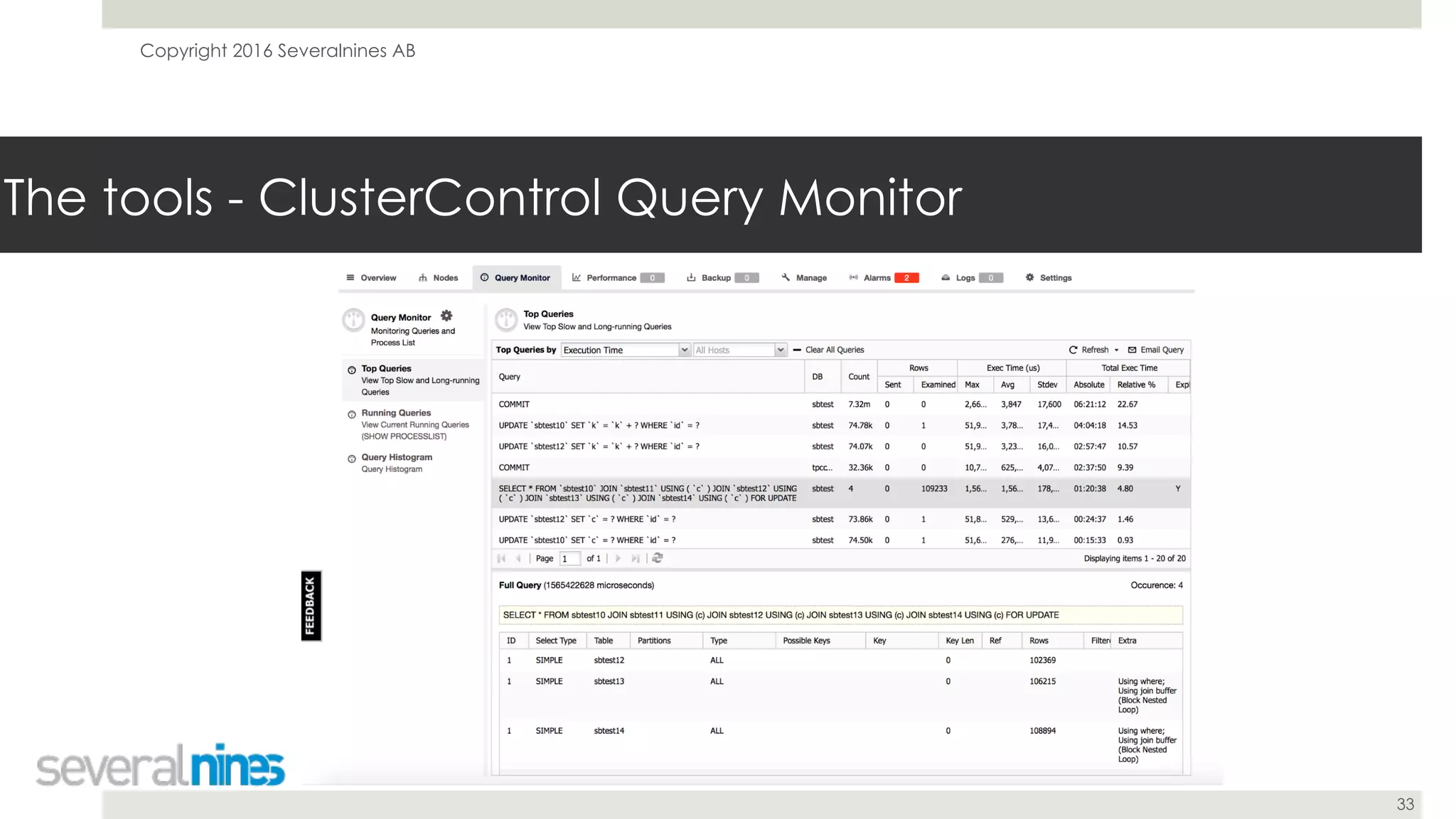The image size is (1456, 819).
Task: Click the Performance chart icon
Action: pyautogui.click(x=577, y=277)
